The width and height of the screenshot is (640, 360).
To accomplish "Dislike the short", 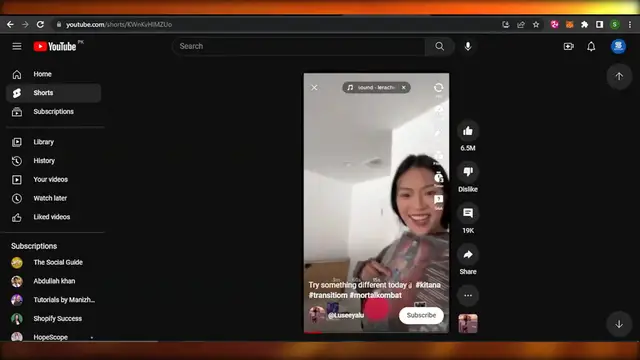I will (x=468, y=171).
